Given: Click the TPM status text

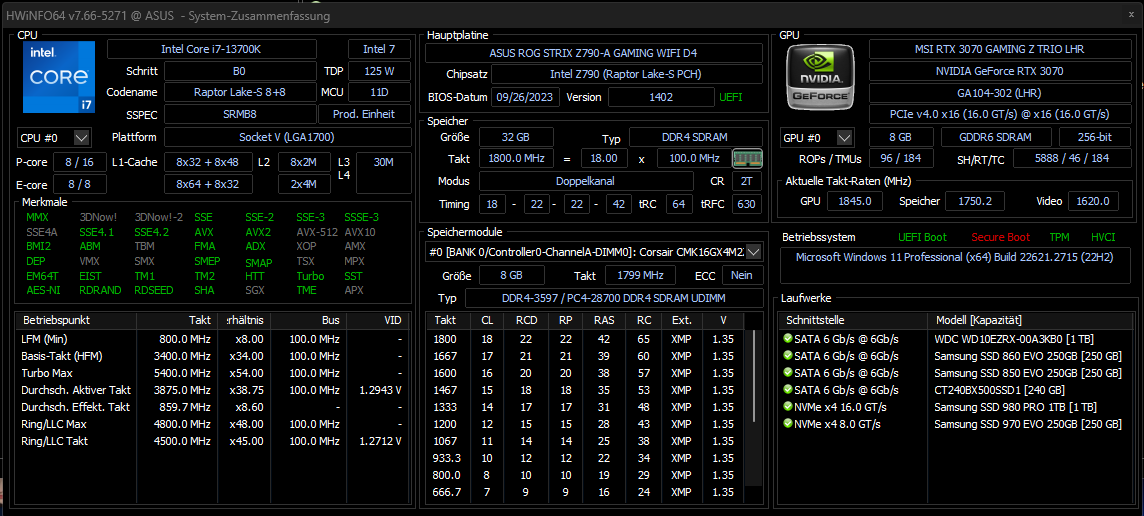Looking at the screenshot, I should click(x=1059, y=237).
